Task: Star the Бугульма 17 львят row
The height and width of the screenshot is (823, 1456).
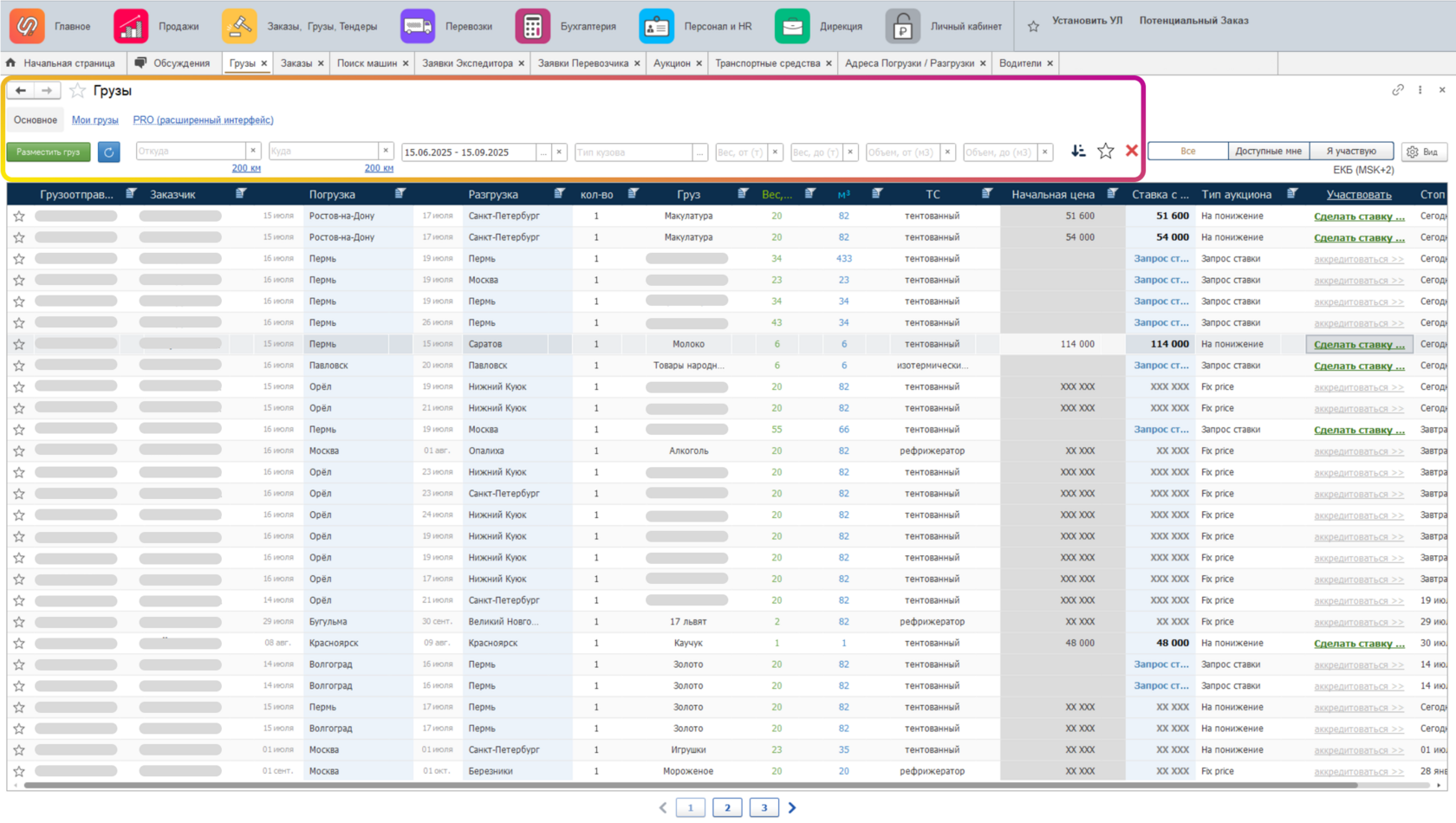Action: pyautogui.click(x=19, y=621)
